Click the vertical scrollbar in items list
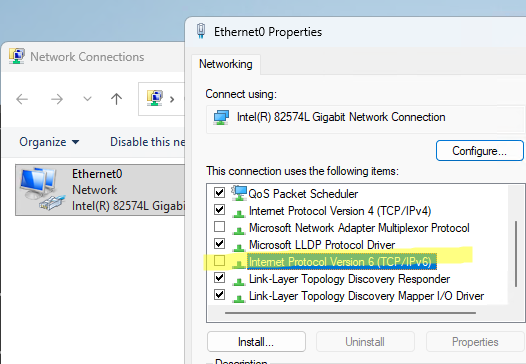Image resolution: width=526 pixels, height=364 pixels. 516,254
